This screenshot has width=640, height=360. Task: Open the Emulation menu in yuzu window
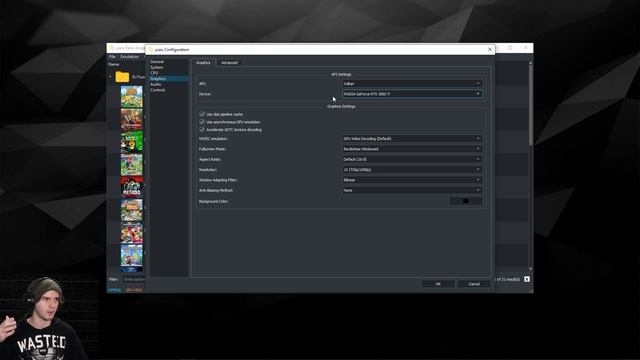click(x=129, y=57)
